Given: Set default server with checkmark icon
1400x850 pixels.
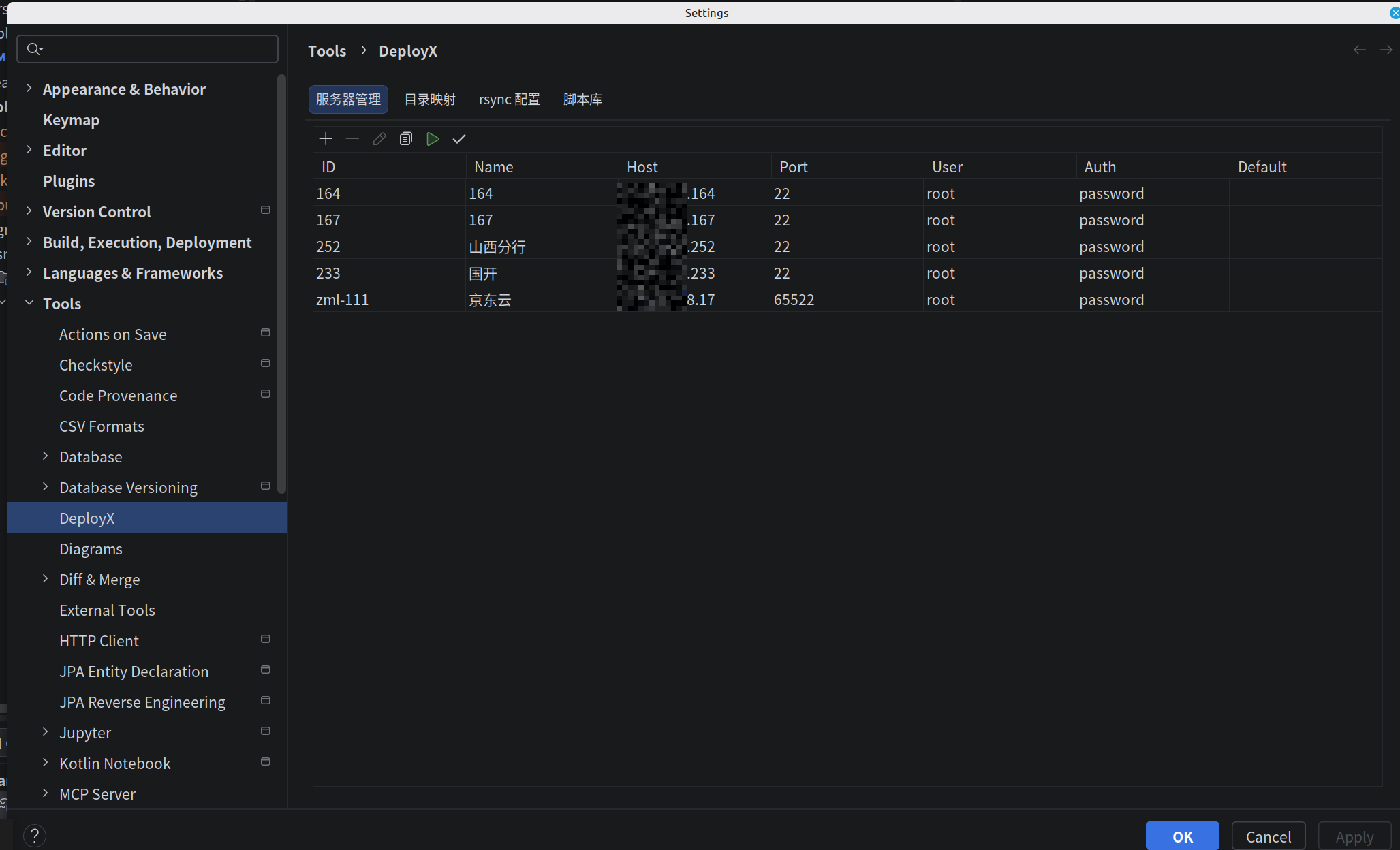Looking at the screenshot, I should (459, 139).
